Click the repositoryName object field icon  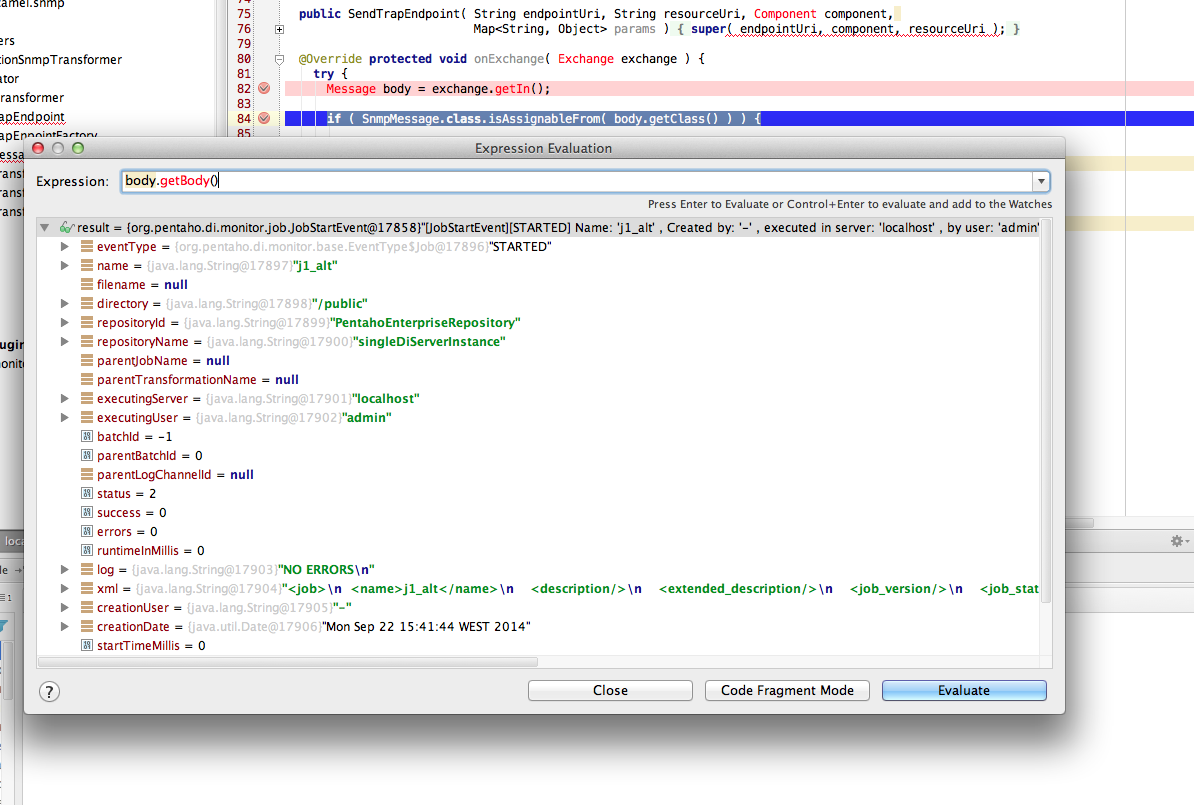pyautogui.click(x=87, y=341)
